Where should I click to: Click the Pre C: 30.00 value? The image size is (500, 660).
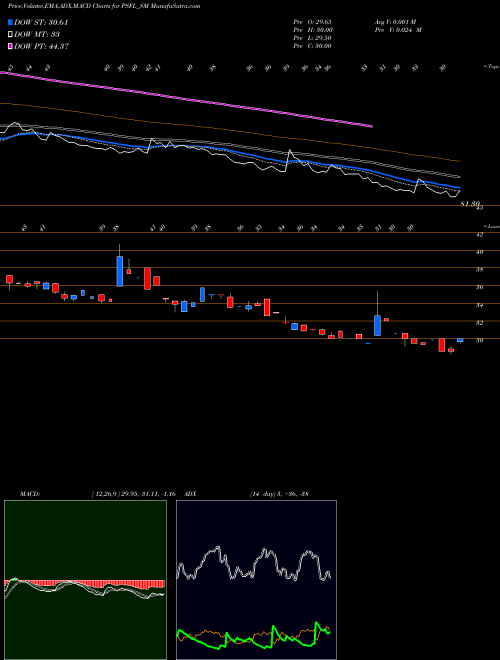(312, 46)
